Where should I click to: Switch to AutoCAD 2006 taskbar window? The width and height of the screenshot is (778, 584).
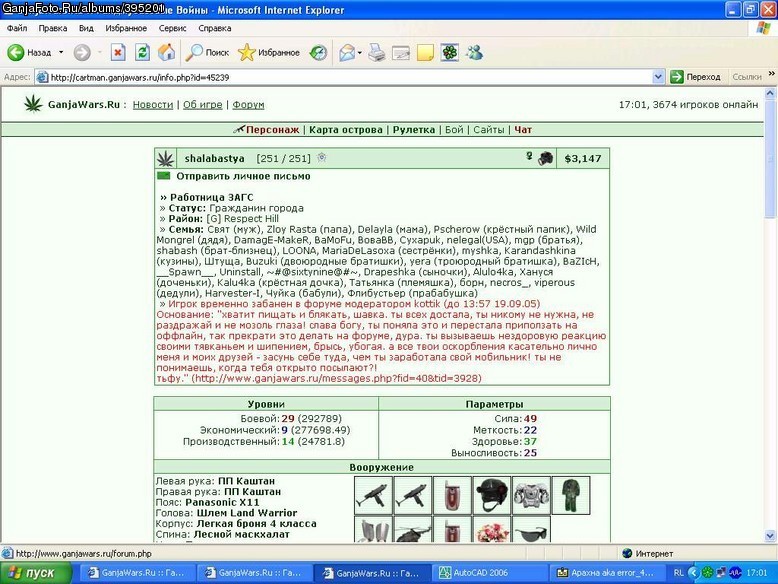click(489, 573)
